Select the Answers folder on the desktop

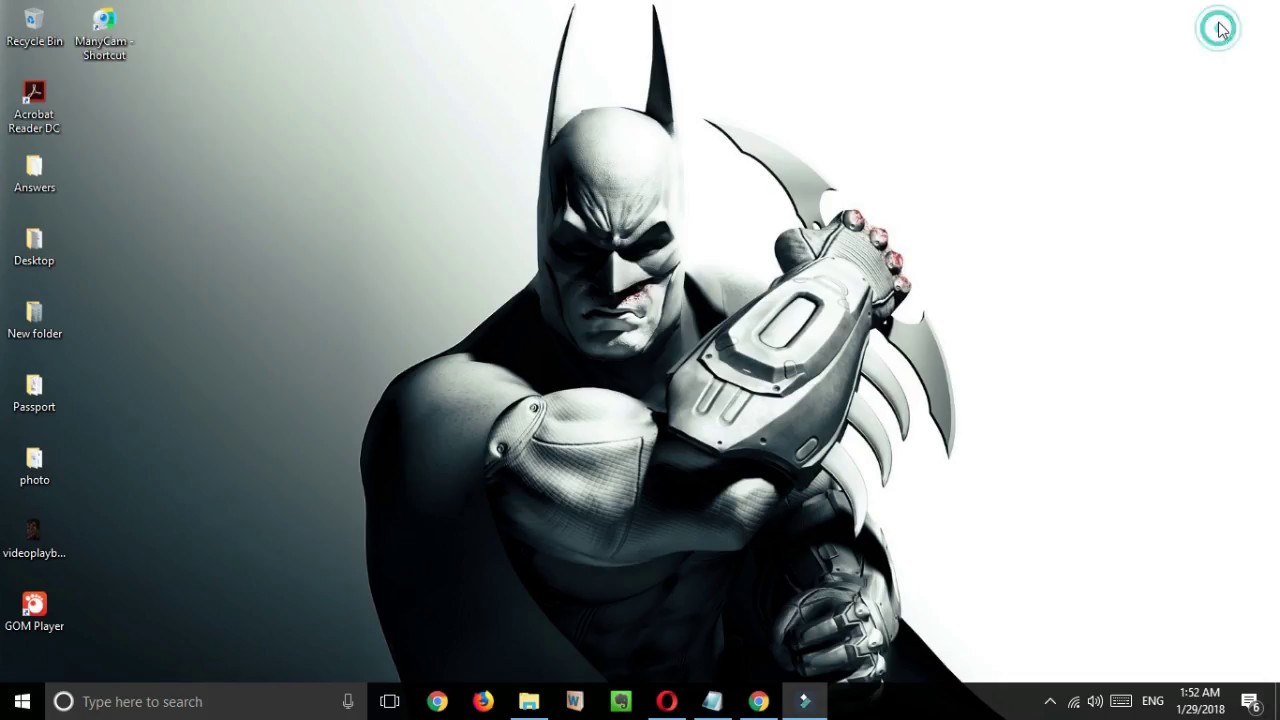[x=34, y=174]
